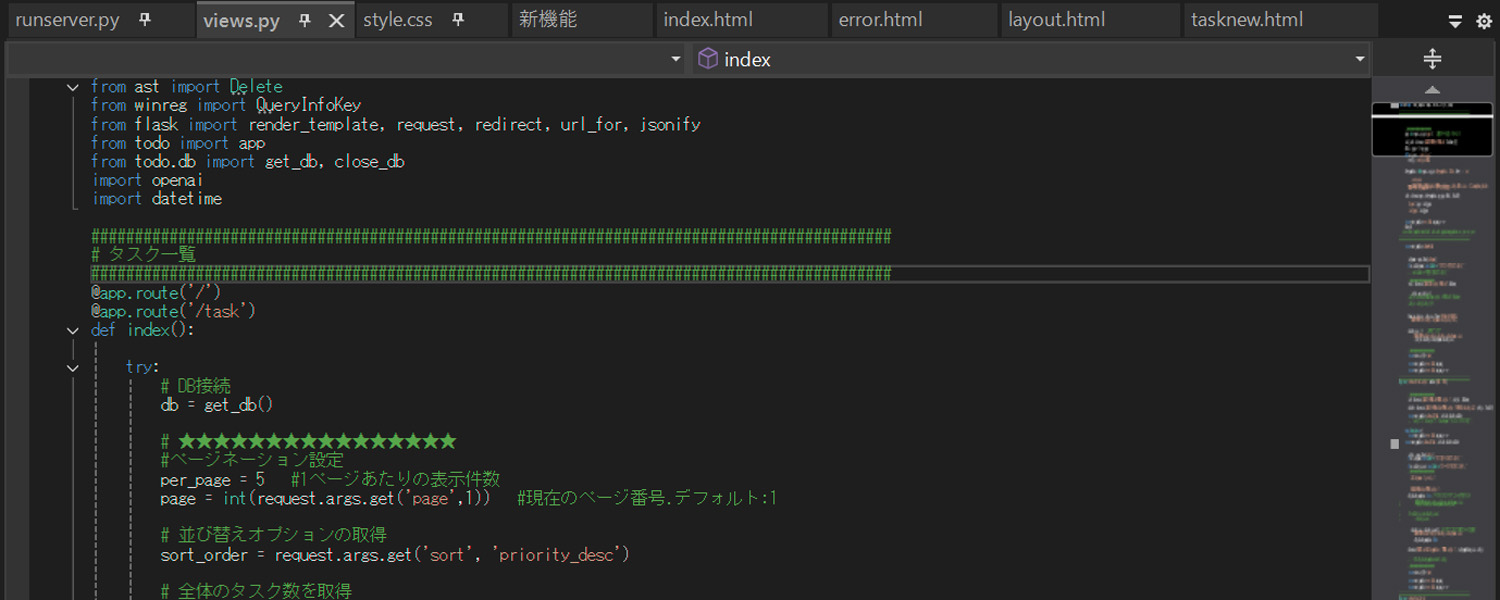Click the editor split window icon

click(x=1432, y=59)
